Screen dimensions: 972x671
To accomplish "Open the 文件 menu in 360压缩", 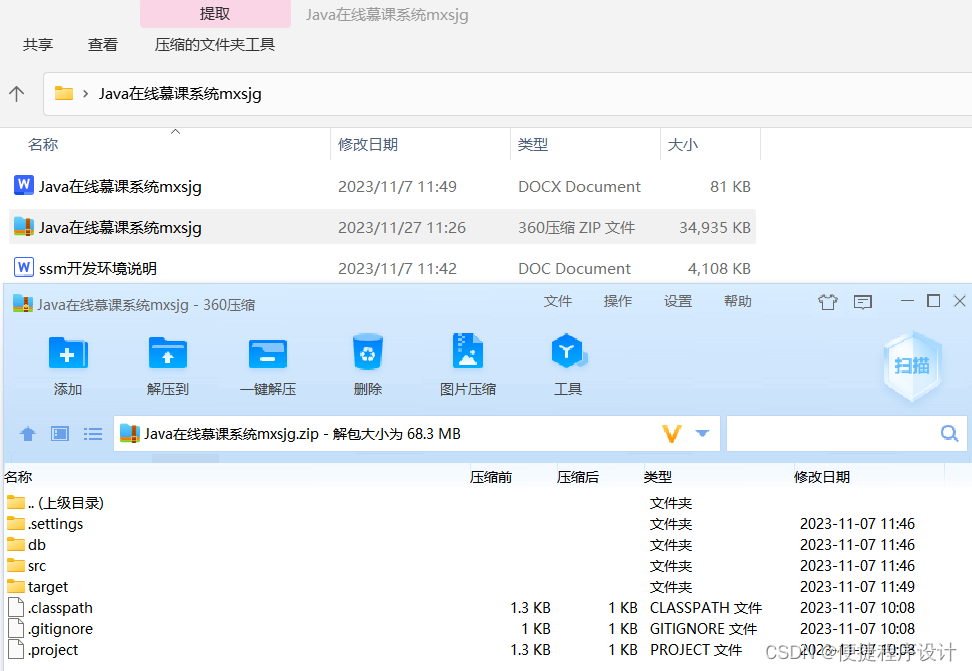I will pos(558,301).
